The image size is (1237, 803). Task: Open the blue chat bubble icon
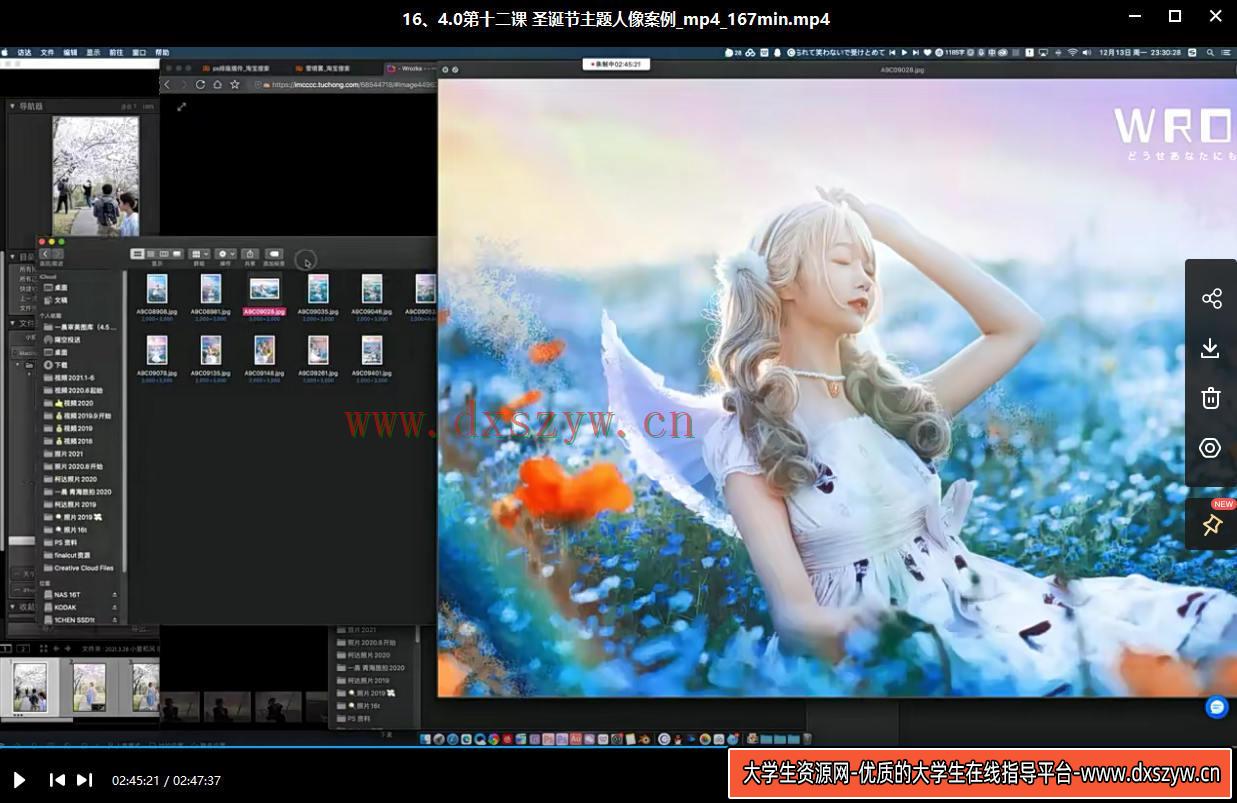click(1217, 707)
